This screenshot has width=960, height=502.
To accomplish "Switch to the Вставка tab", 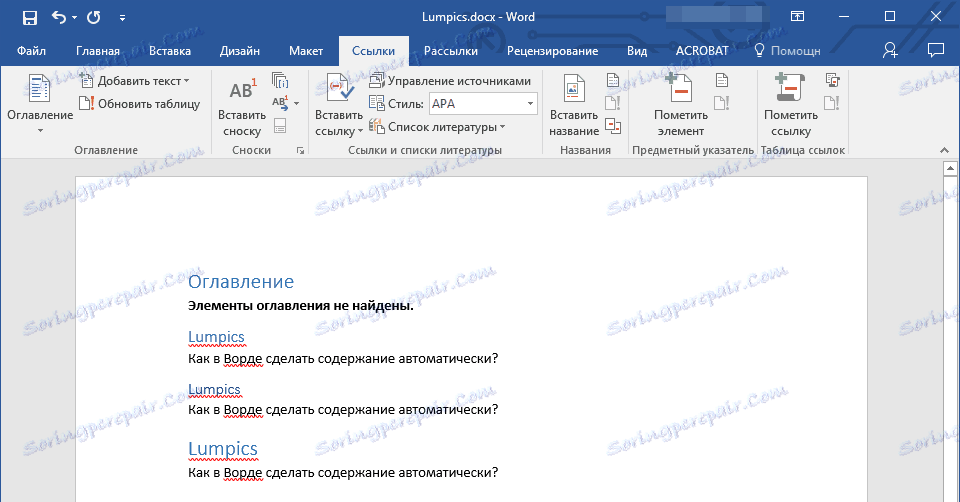I will (170, 51).
